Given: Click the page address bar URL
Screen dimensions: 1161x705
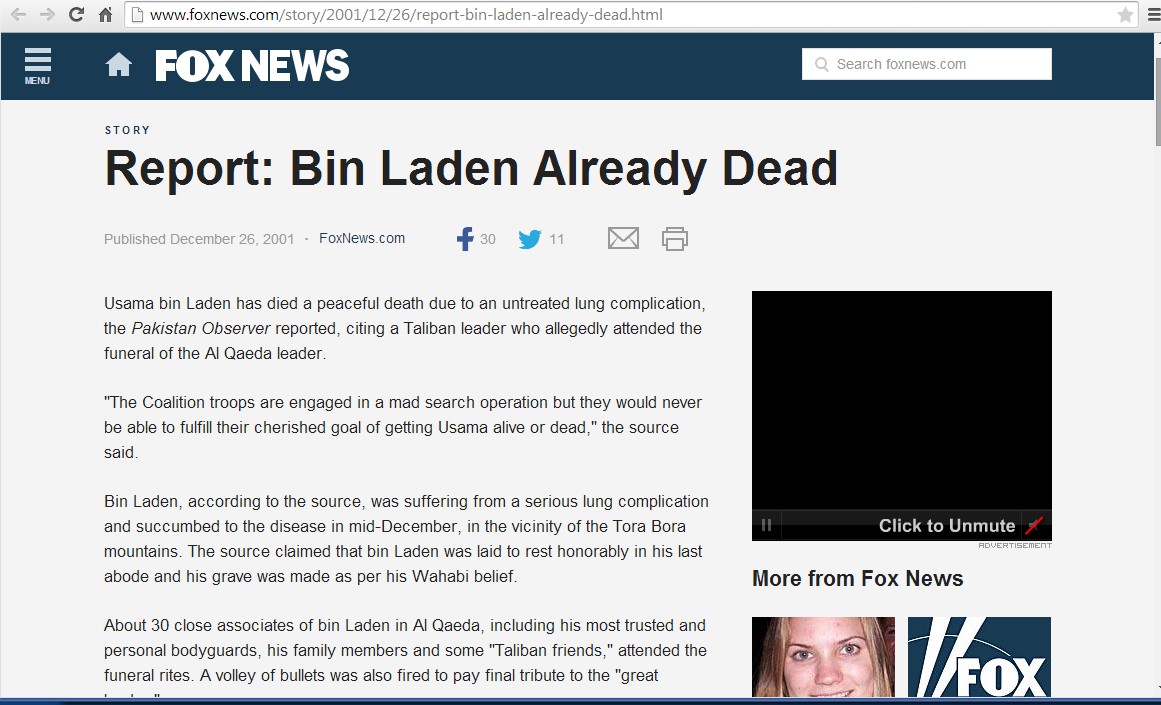Looking at the screenshot, I should (x=406, y=15).
